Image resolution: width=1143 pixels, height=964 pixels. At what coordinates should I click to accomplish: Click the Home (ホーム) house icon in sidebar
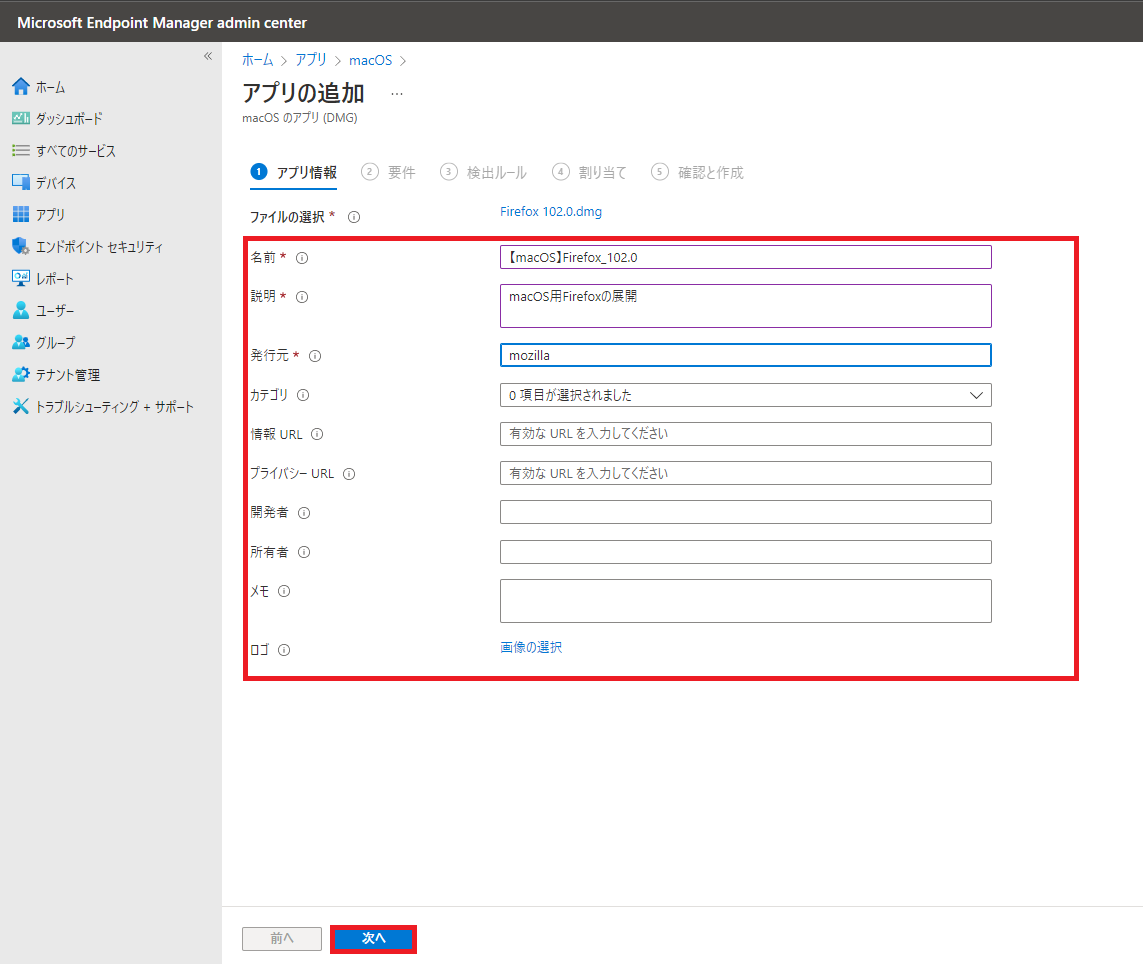click(x=21, y=87)
